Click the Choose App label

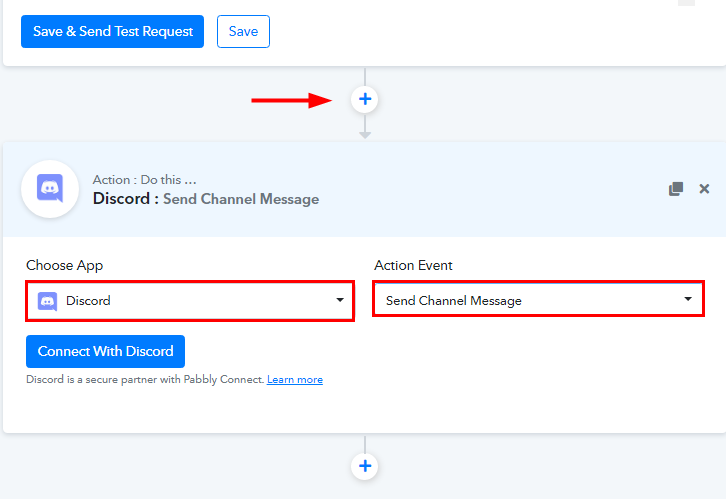click(64, 265)
